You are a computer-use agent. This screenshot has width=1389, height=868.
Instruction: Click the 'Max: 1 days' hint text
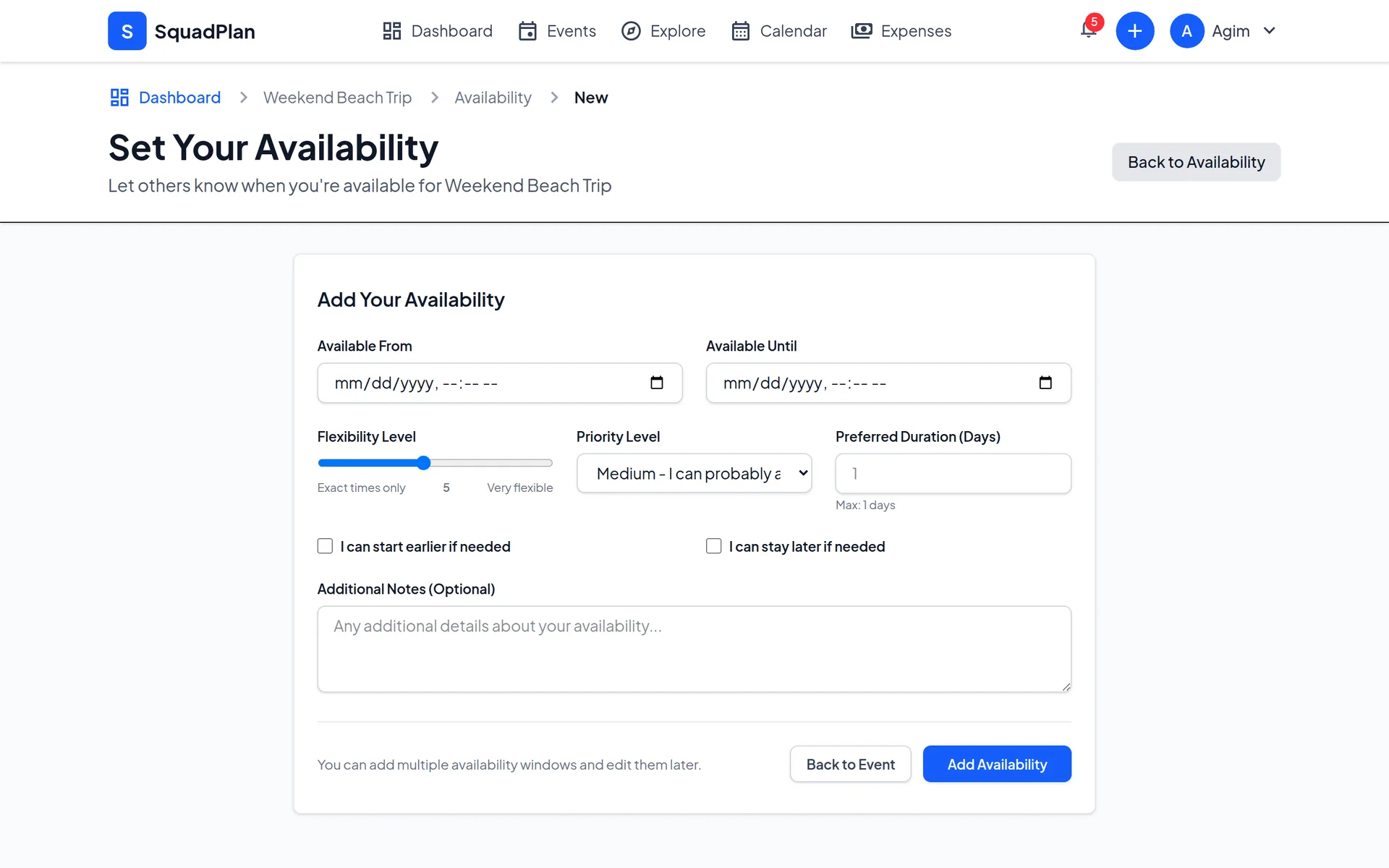865,505
